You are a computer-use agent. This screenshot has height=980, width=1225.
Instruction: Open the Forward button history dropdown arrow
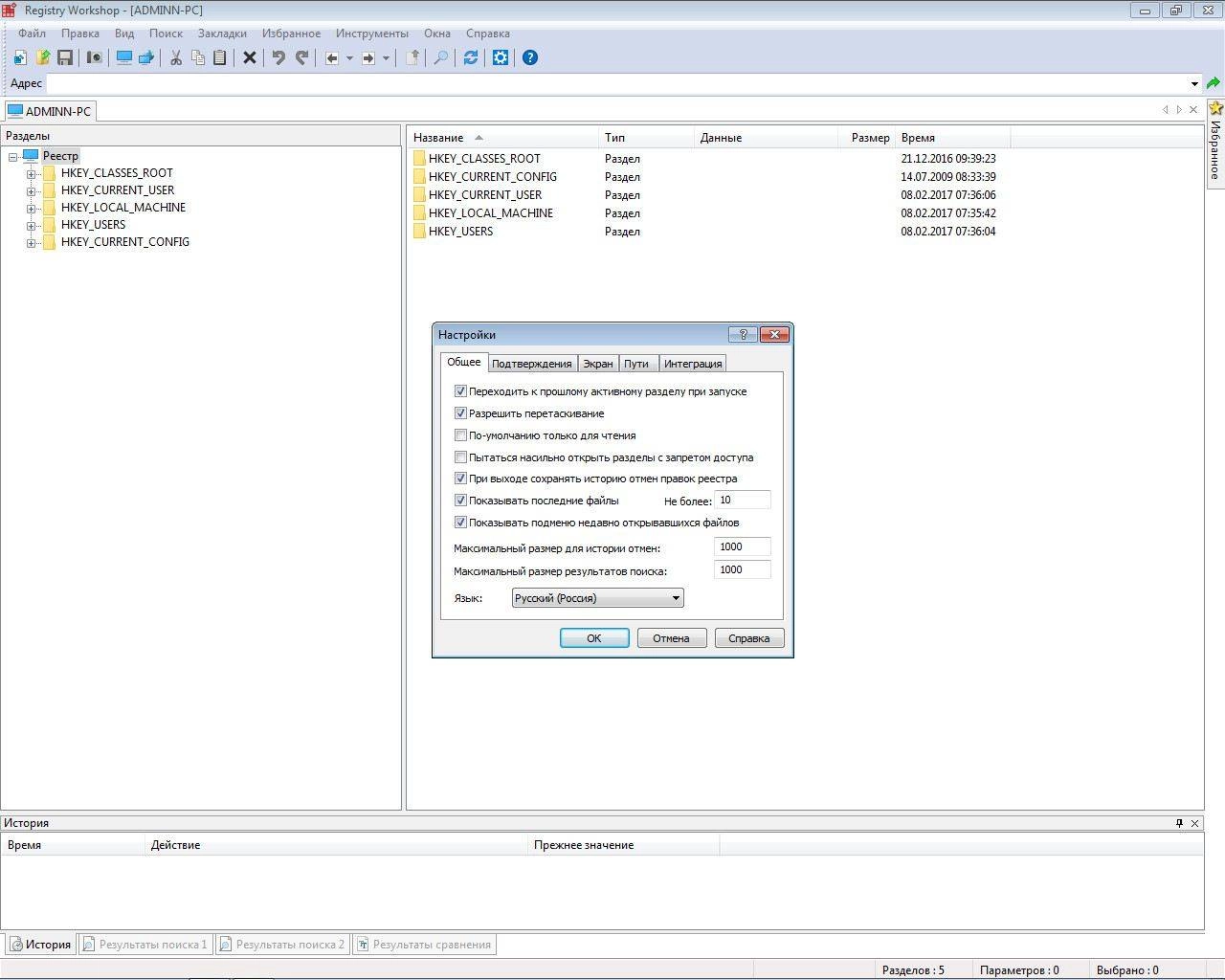coord(386,57)
